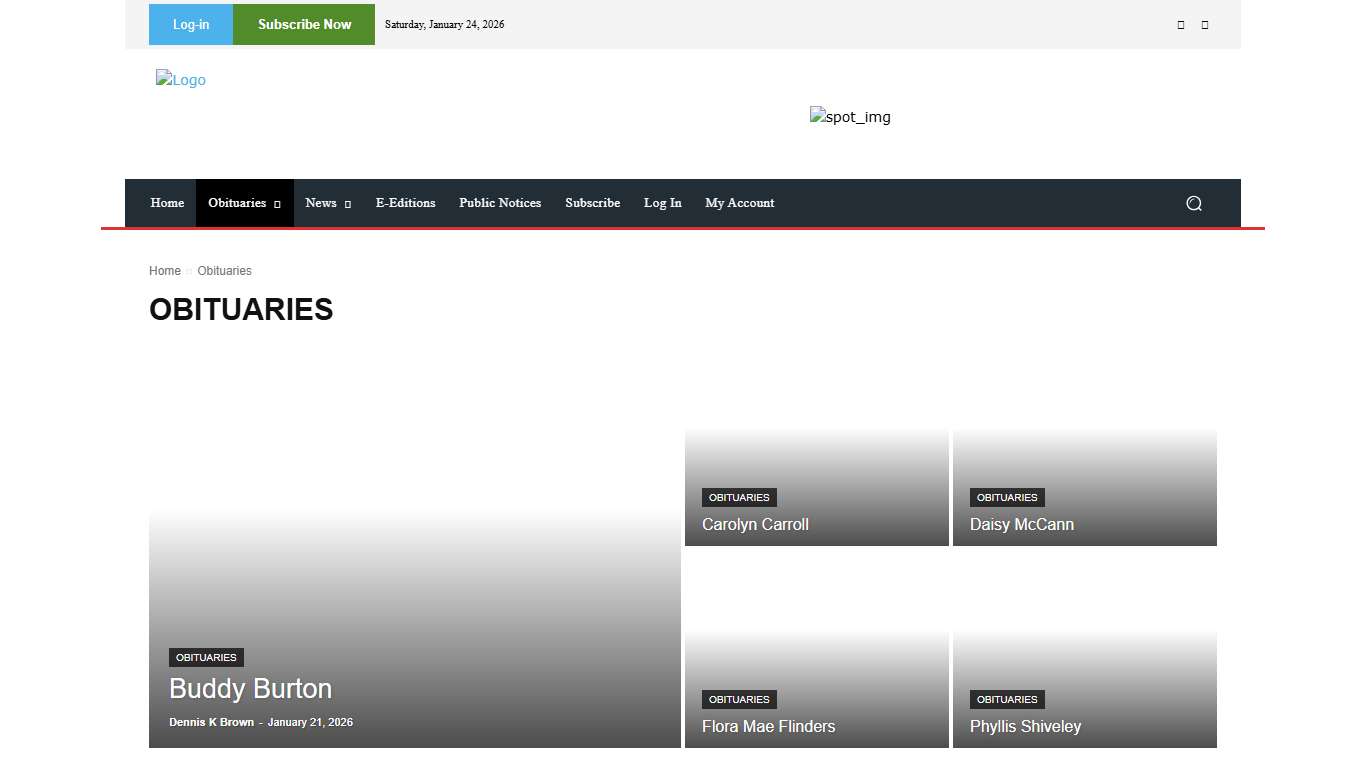1366x768 pixels.
Task: View the Daisy McCann obituary
Action: 1021,524
